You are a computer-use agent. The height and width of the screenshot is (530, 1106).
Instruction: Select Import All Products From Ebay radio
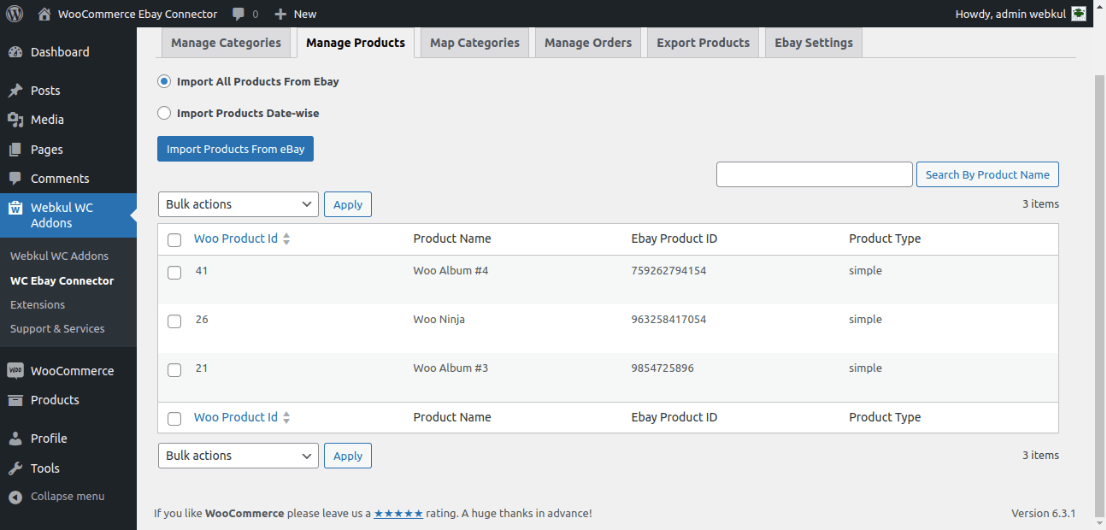(164, 82)
